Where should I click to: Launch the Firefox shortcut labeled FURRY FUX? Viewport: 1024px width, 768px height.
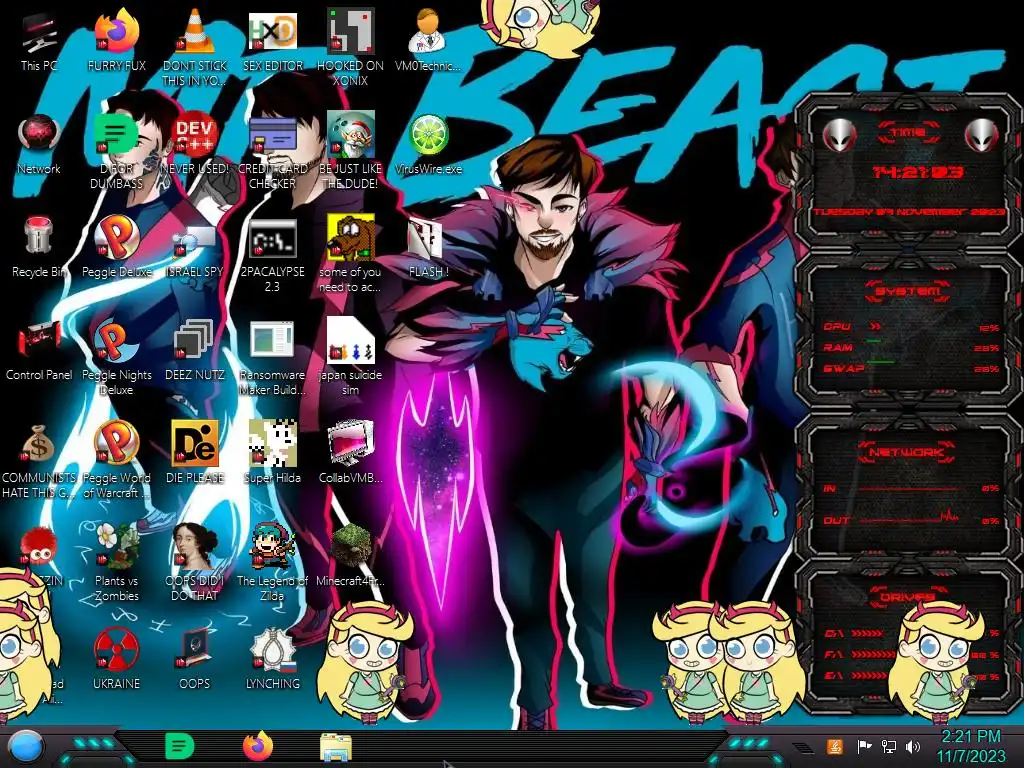[116, 33]
